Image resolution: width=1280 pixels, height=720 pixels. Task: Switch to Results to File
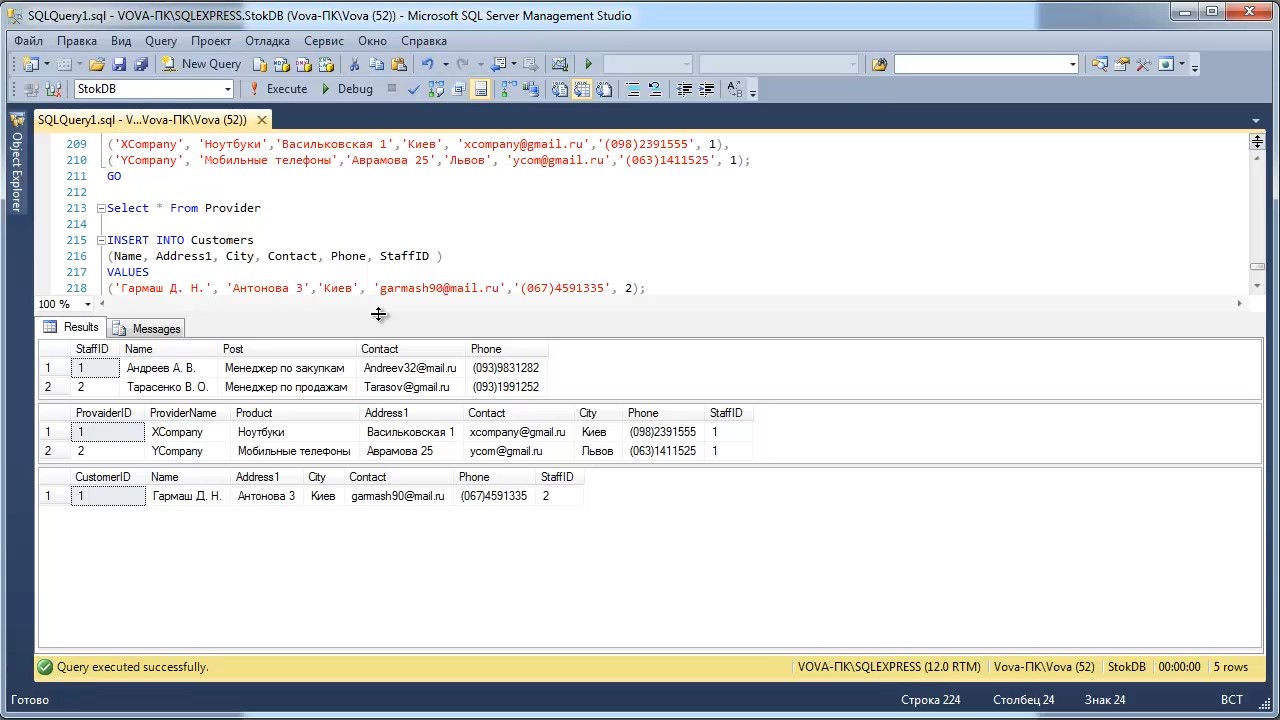click(604, 89)
